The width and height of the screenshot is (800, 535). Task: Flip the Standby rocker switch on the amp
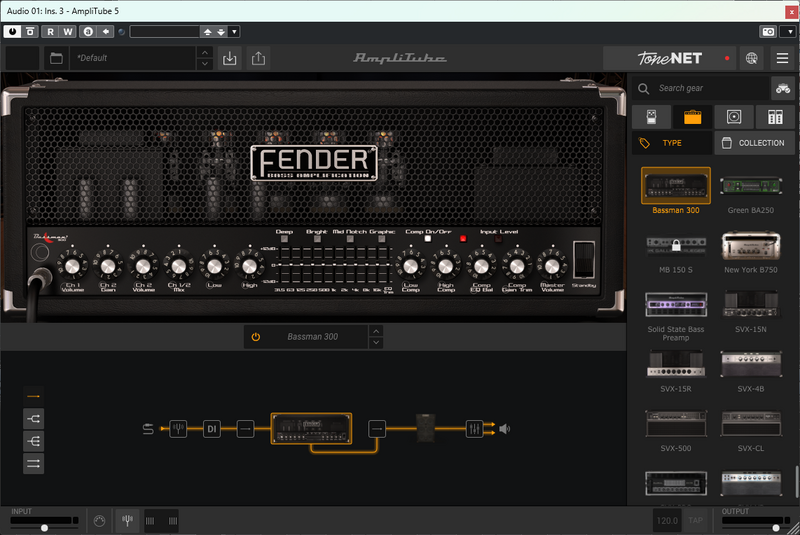click(x=584, y=260)
